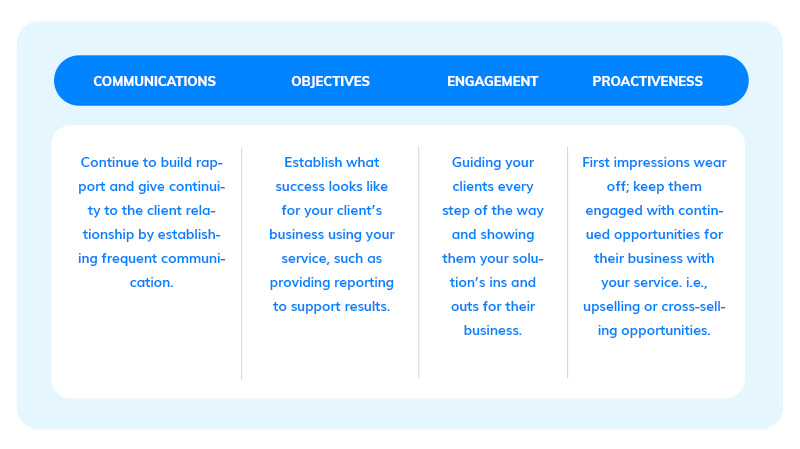800x449 pixels.
Task: Open the ENGAGEMENT header tab
Action: [492, 81]
